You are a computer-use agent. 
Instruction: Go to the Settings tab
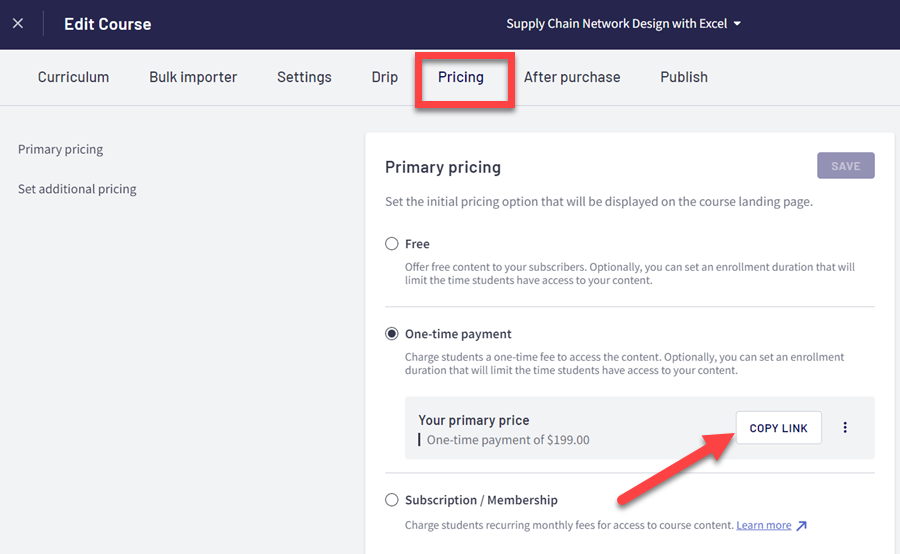(304, 77)
